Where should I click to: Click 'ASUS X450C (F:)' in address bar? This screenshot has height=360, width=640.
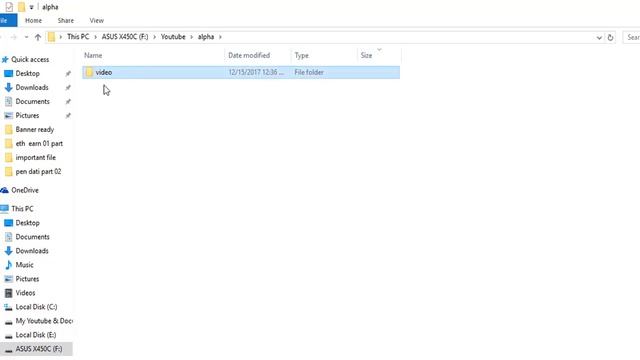(x=125, y=37)
